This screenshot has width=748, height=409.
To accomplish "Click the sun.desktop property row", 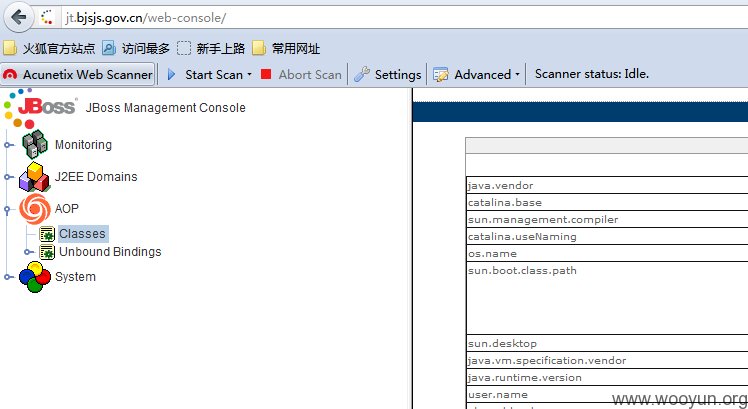I will point(607,343).
